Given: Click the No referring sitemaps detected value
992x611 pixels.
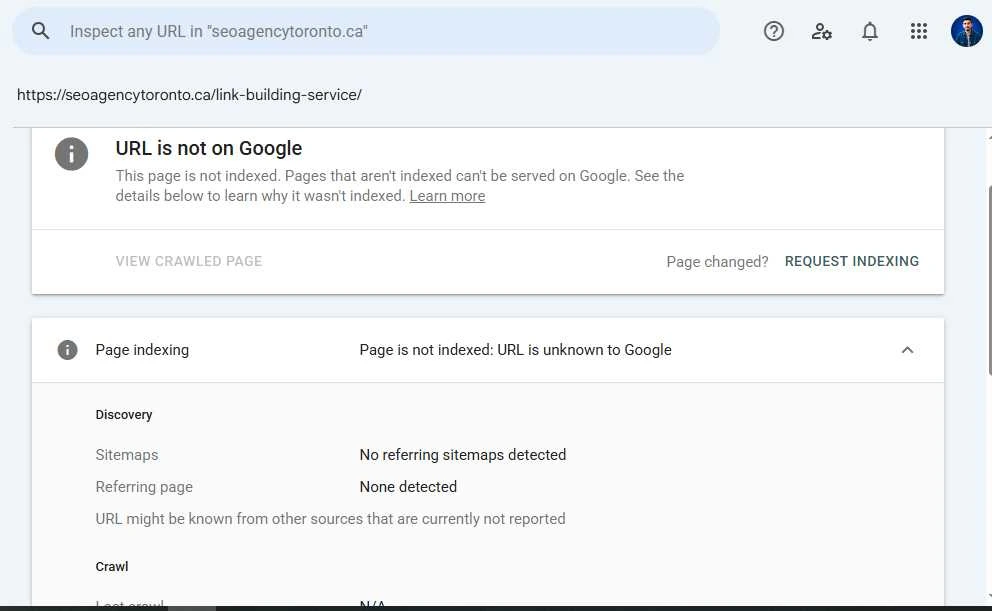Looking at the screenshot, I should pos(462,455).
